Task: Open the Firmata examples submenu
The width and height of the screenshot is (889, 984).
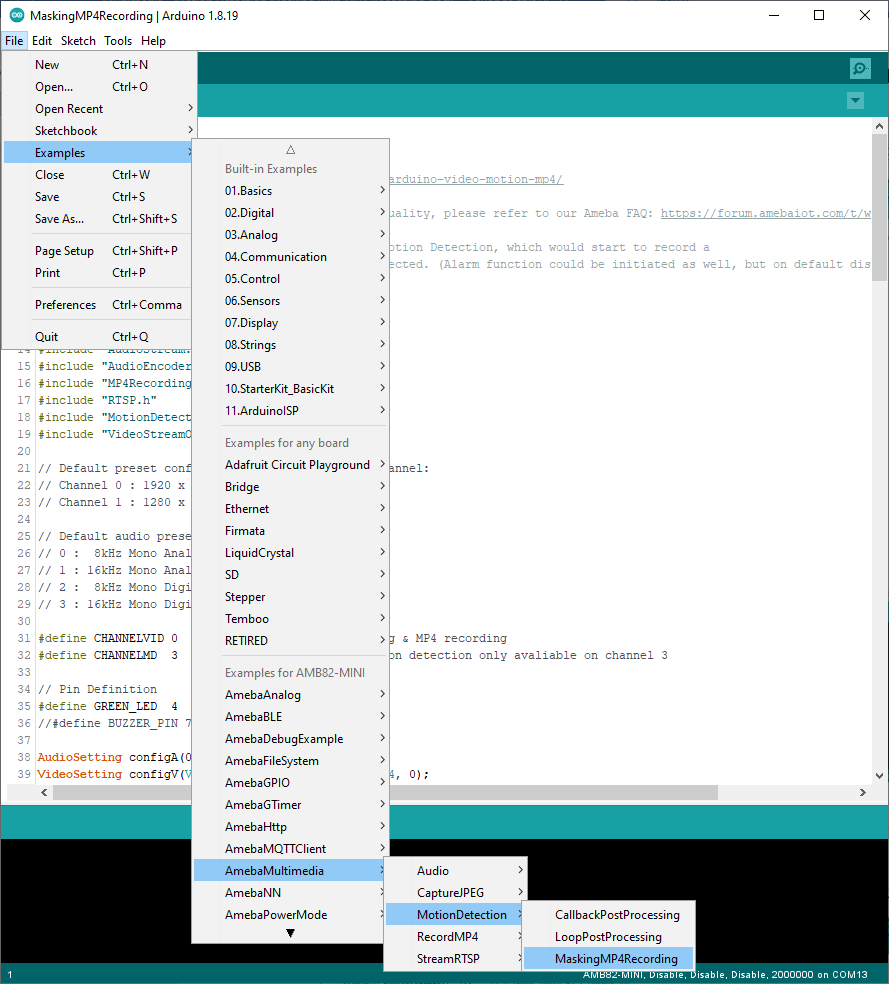Action: tap(290, 530)
